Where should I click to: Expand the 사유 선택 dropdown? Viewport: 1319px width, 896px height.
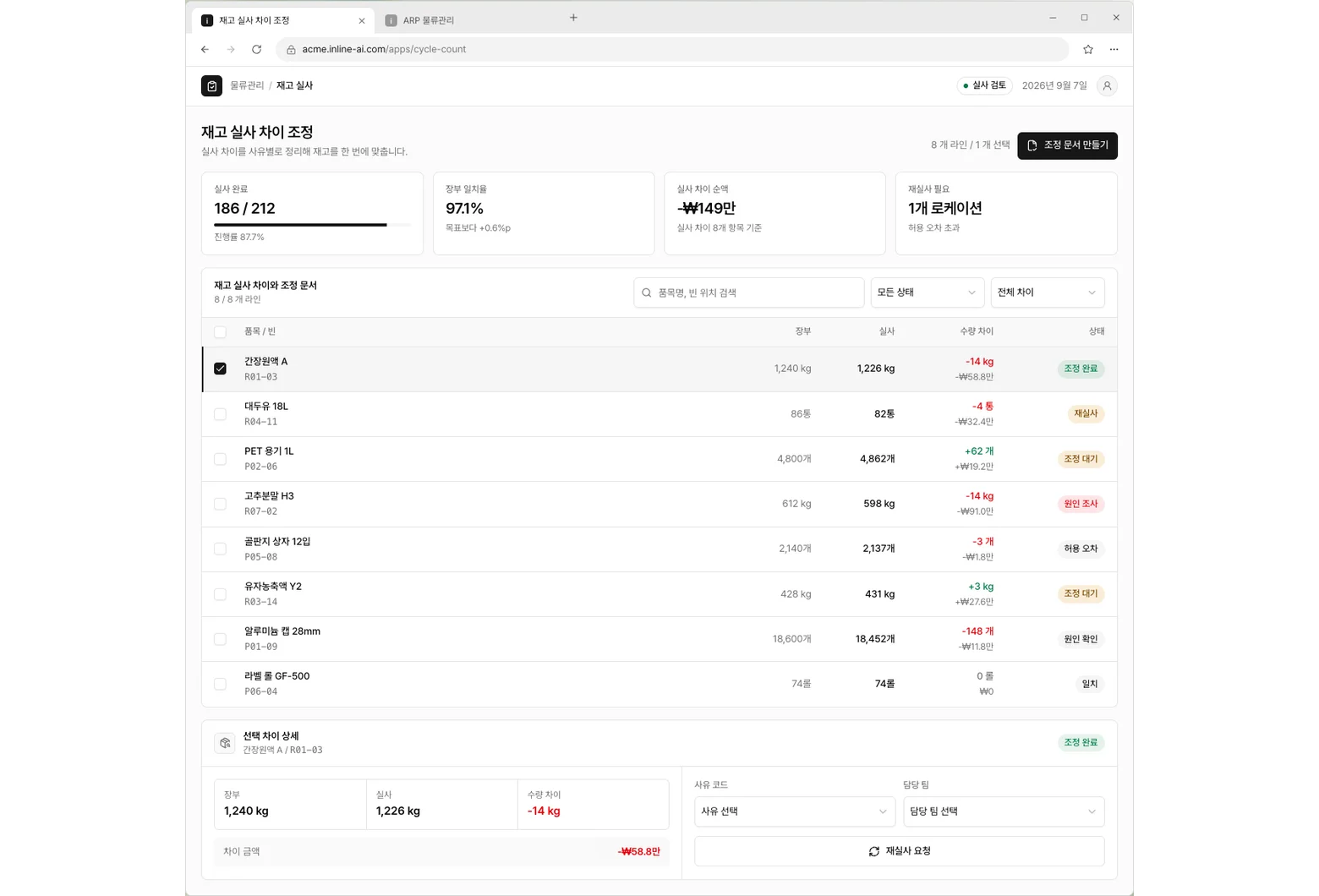point(795,811)
